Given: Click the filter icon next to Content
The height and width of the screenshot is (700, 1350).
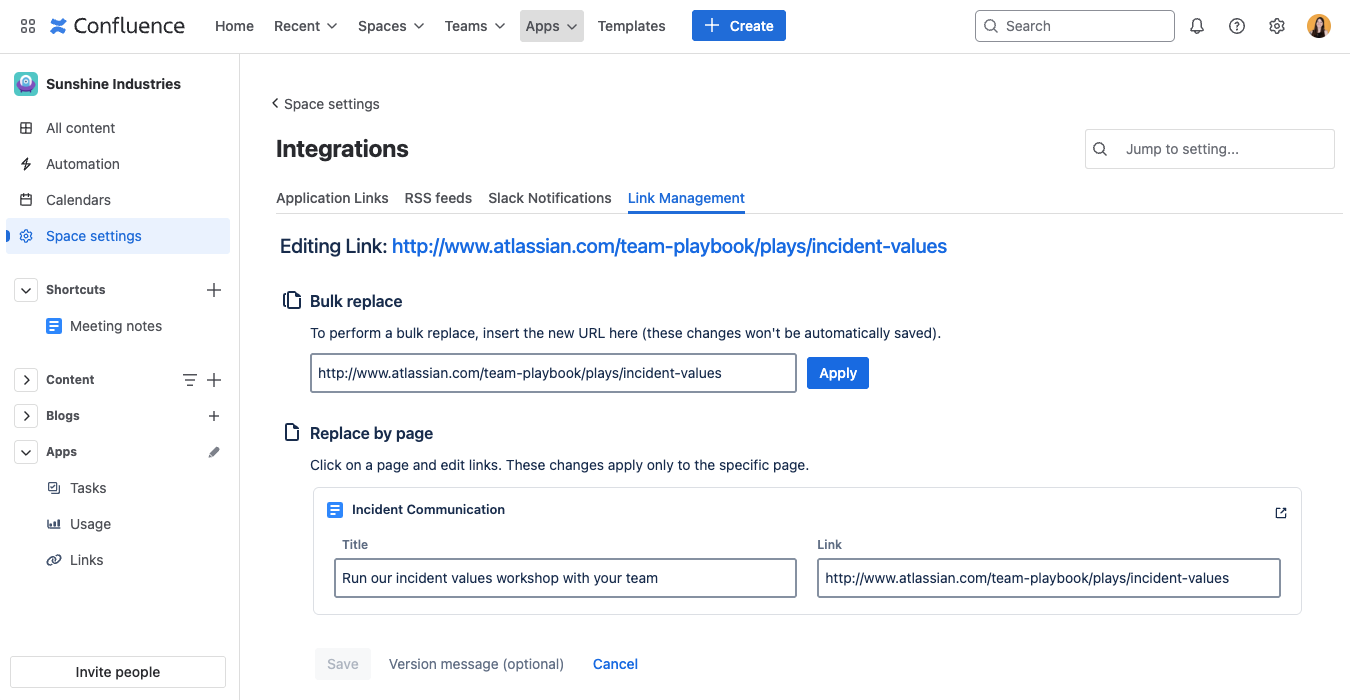Looking at the screenshot, I should click(x=190, y=379).
